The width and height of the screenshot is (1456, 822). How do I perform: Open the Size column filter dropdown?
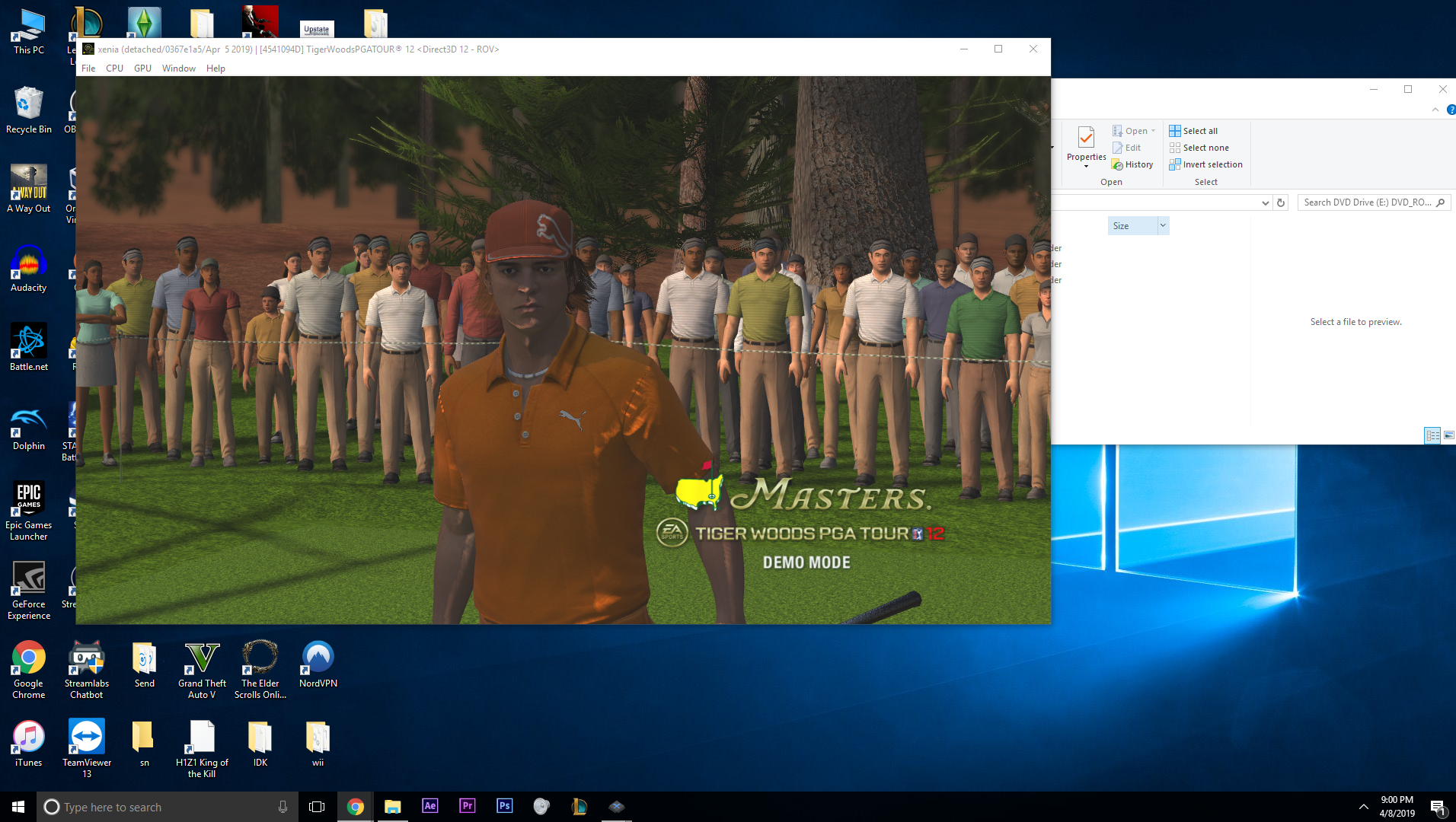click(1163, 226)
